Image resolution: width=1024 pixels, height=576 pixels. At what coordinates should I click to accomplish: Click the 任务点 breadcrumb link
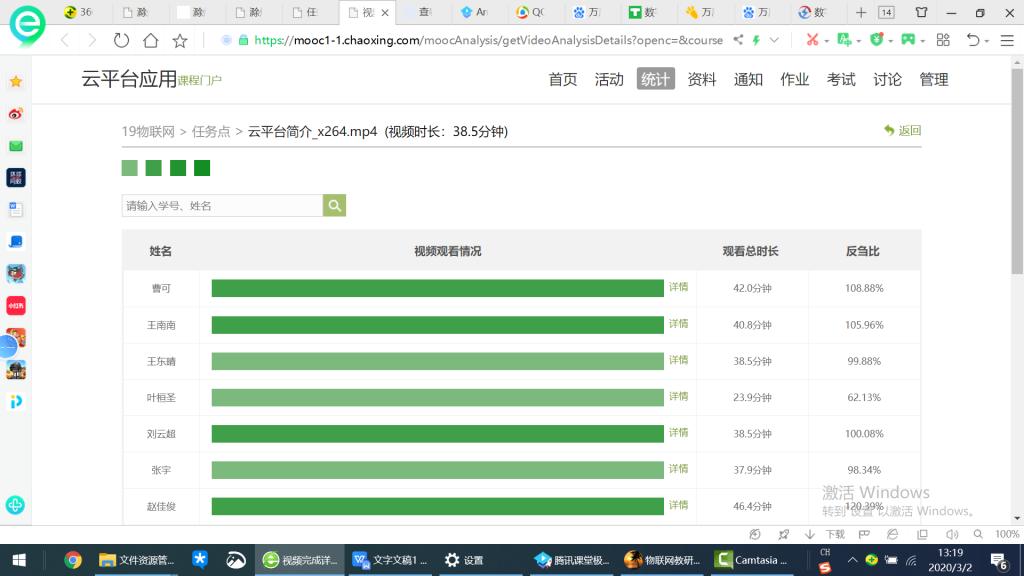[211, 132]
